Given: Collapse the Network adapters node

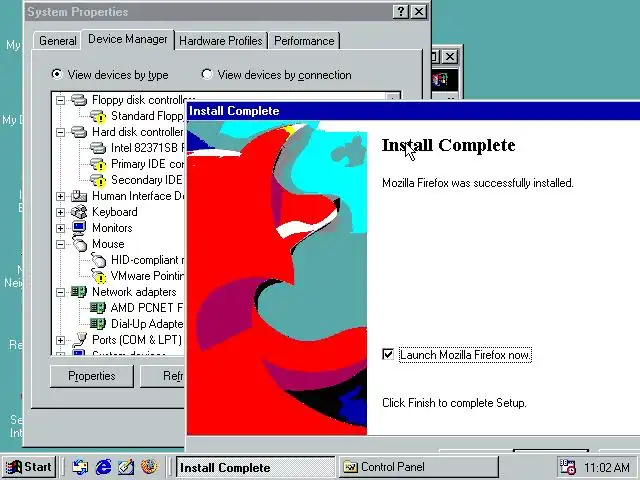Looking at the screenshot, I should (60, 292).
